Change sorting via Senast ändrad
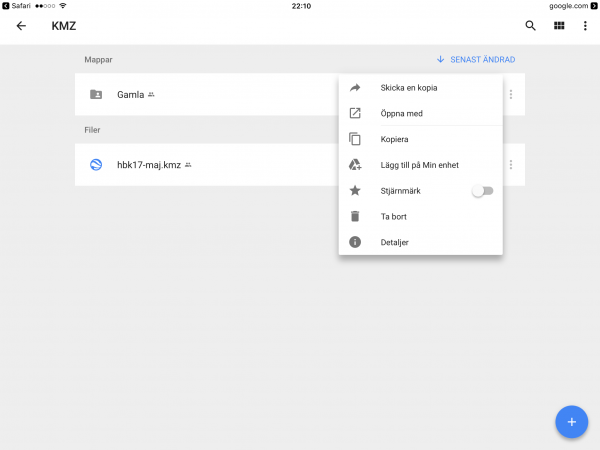The height and width of the screenshot is (450, 600). click(476, 59)
